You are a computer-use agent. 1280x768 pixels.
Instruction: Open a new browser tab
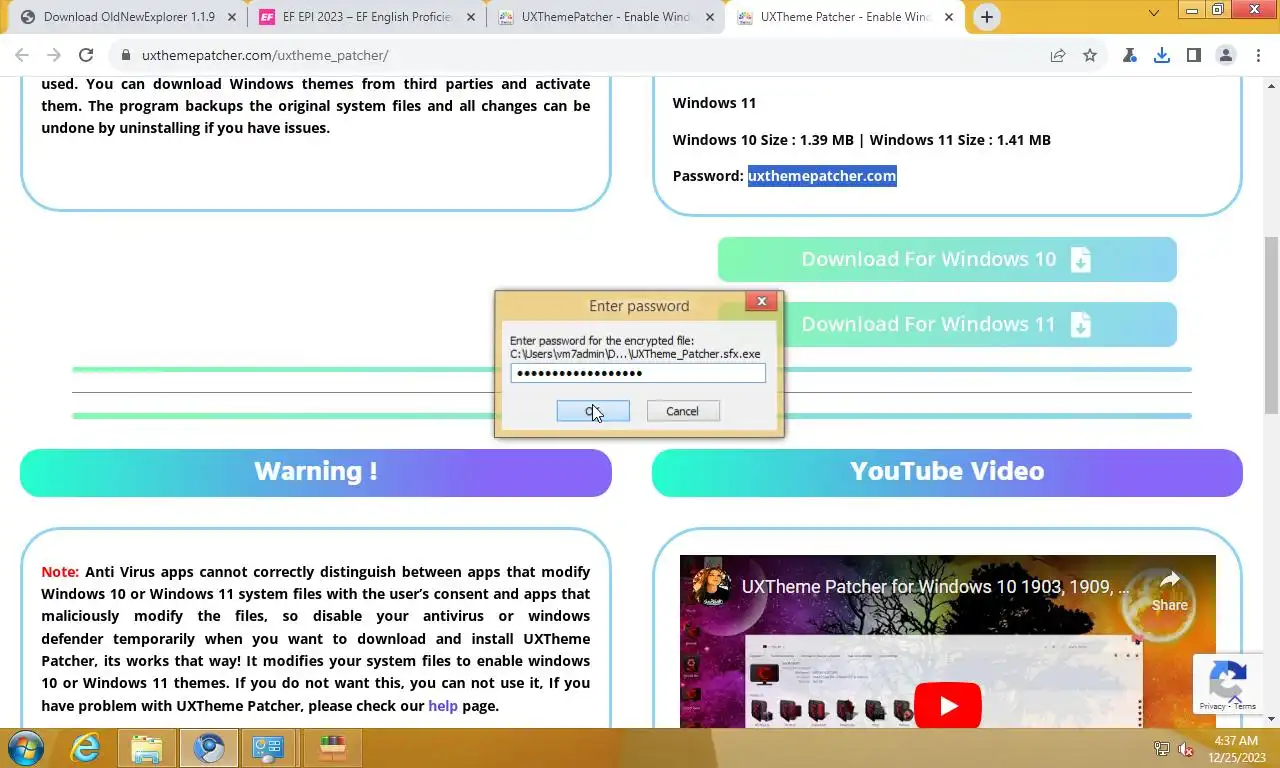(987, 17)
